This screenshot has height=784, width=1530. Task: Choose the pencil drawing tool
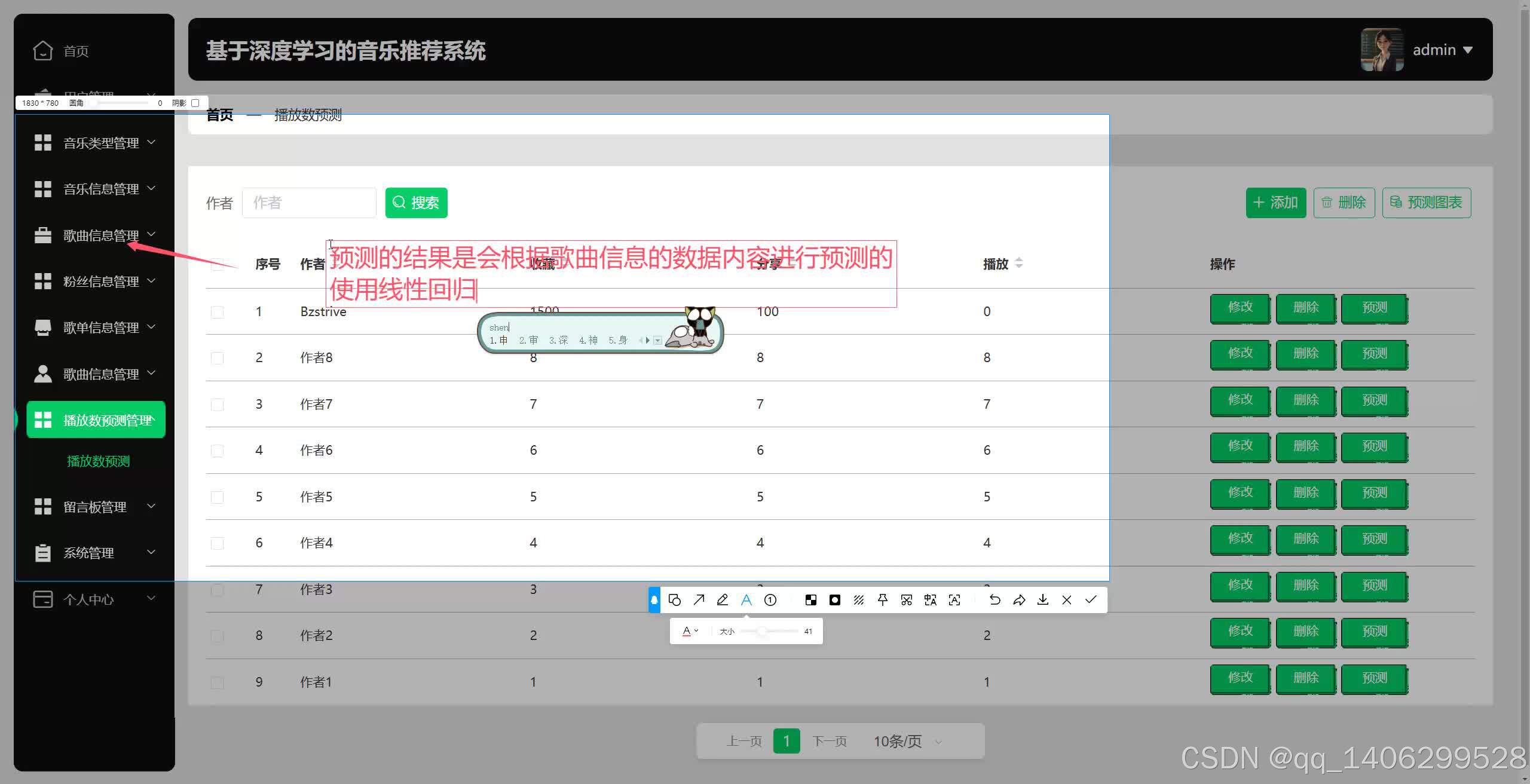pyautogui.click(x=723, y=600)
